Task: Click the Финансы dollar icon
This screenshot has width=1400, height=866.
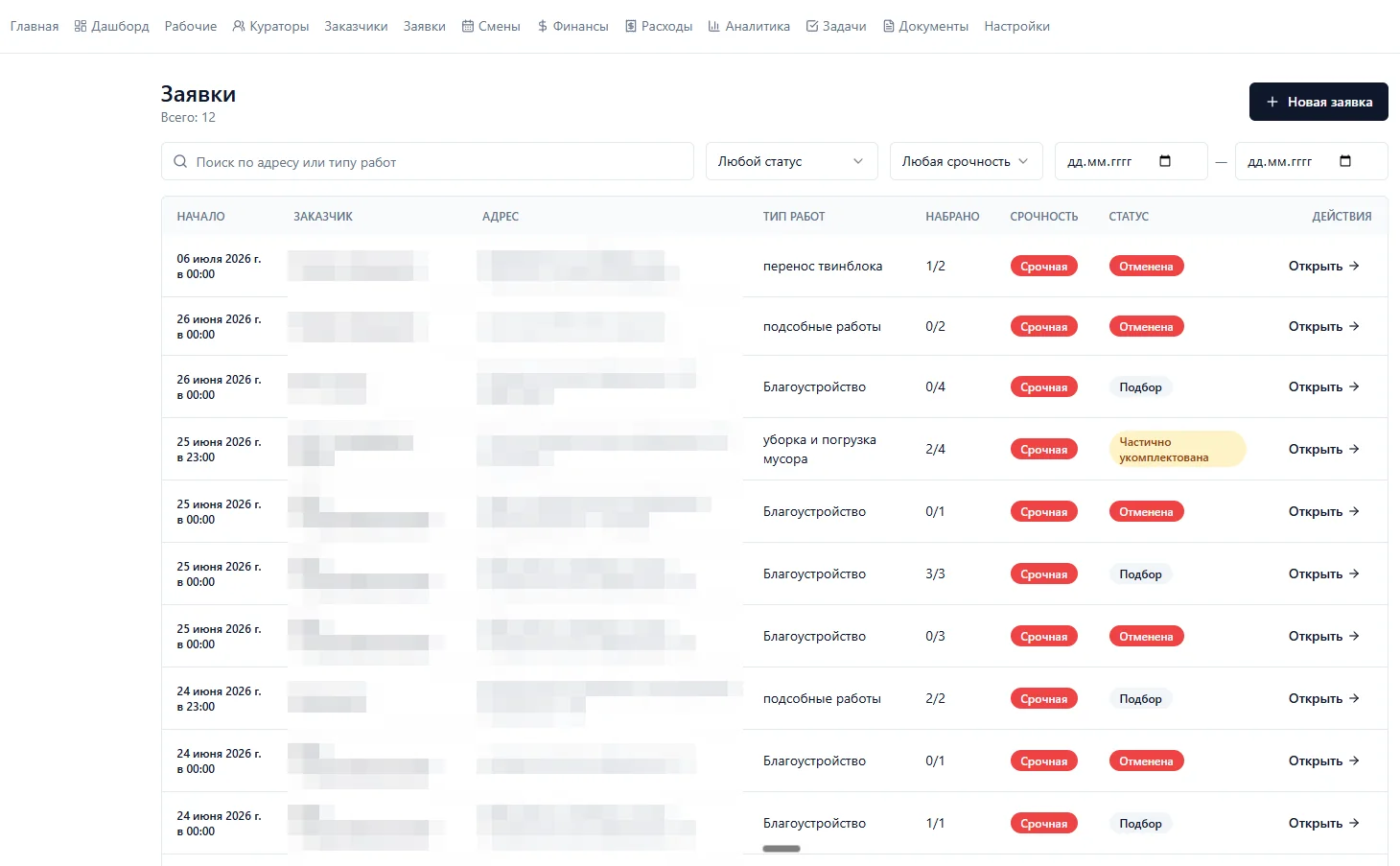Action: (543, 26)
